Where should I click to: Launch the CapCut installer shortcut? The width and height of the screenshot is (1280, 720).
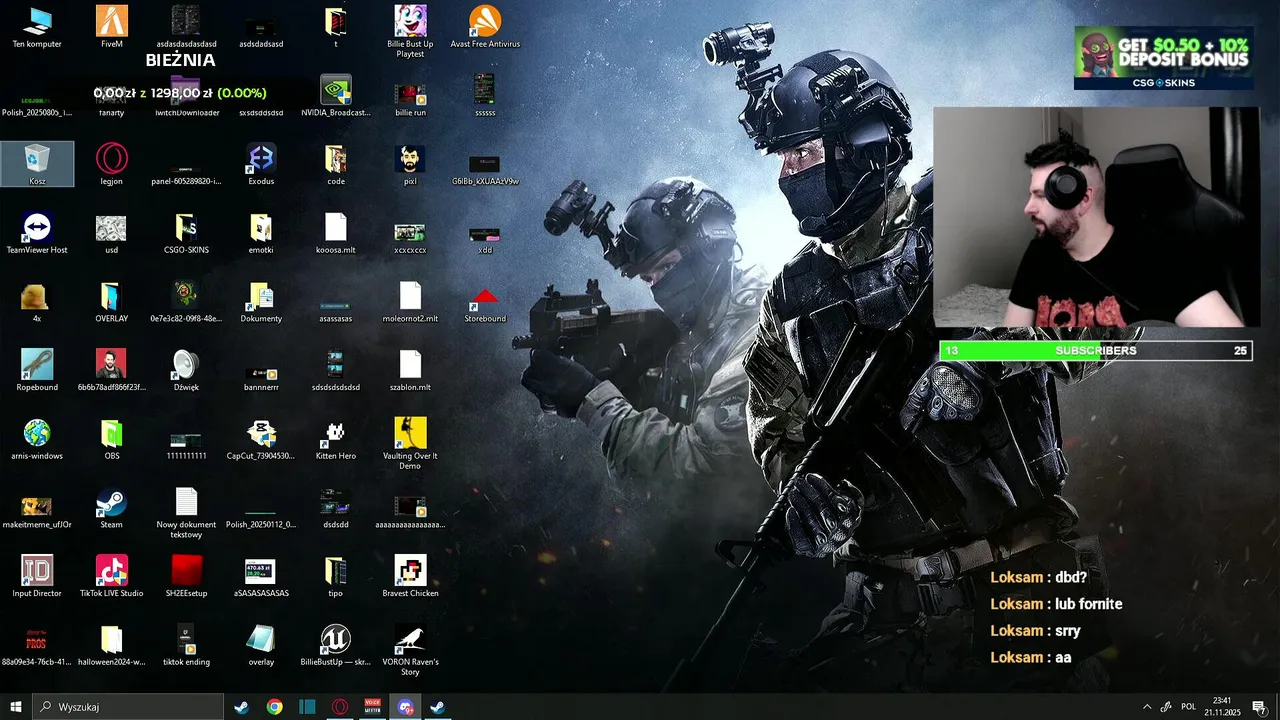point(261,439)
